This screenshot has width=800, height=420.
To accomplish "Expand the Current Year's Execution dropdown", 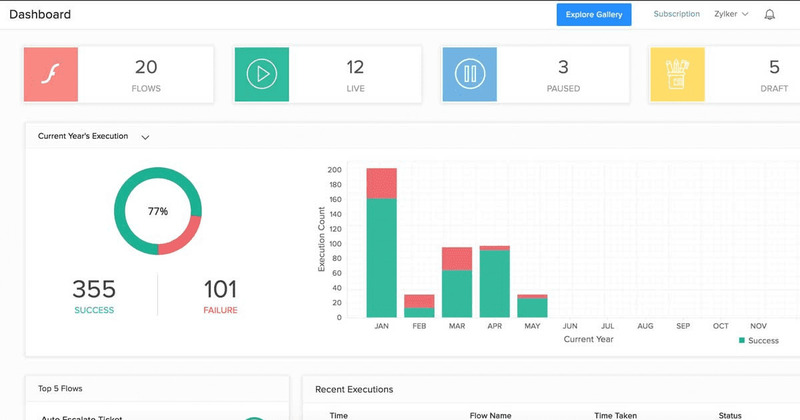I will pos(145,137).
